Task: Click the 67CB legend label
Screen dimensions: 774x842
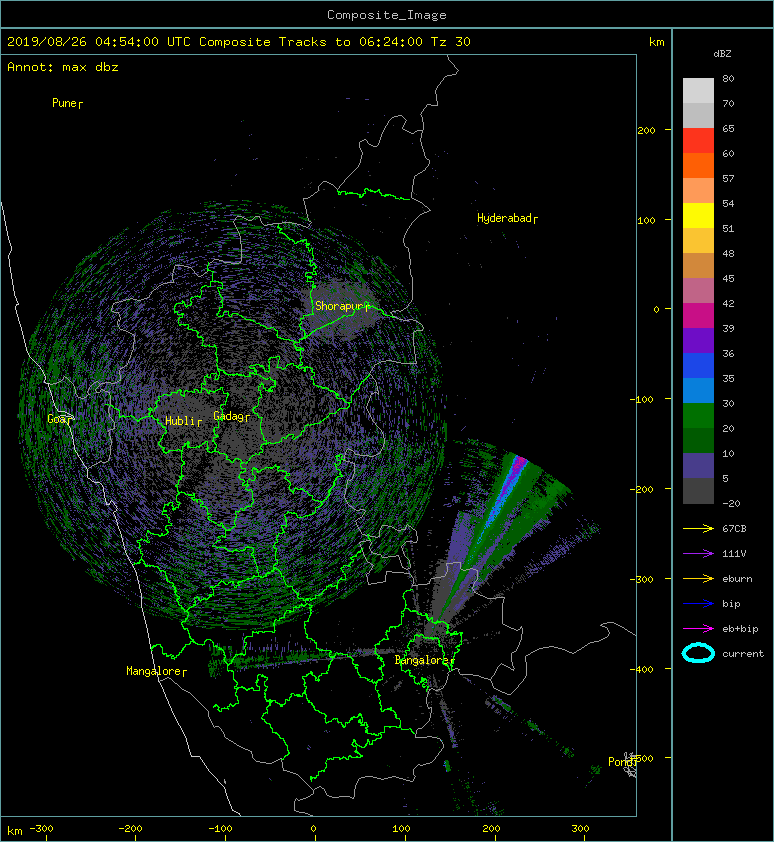Action: [x=734, y=529]
